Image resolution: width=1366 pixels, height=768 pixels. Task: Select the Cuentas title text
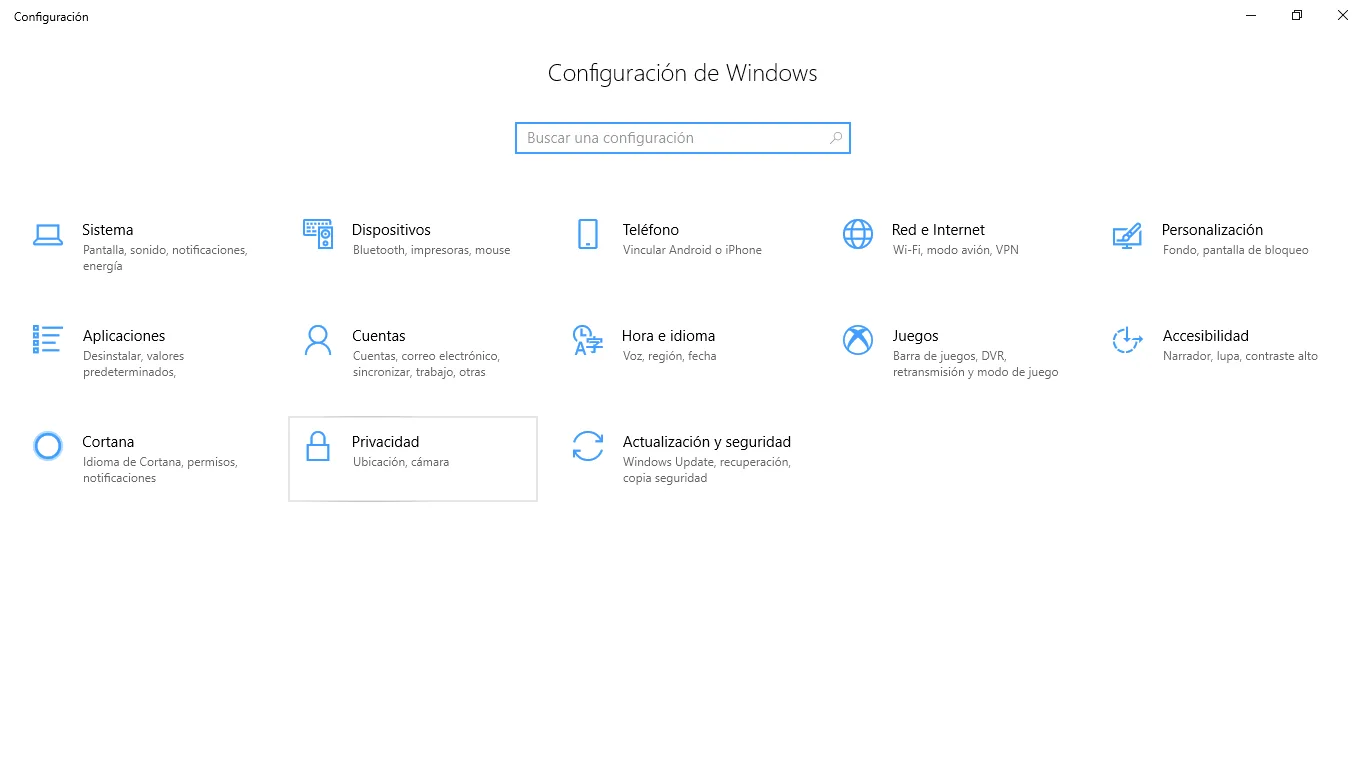[379, 336]
